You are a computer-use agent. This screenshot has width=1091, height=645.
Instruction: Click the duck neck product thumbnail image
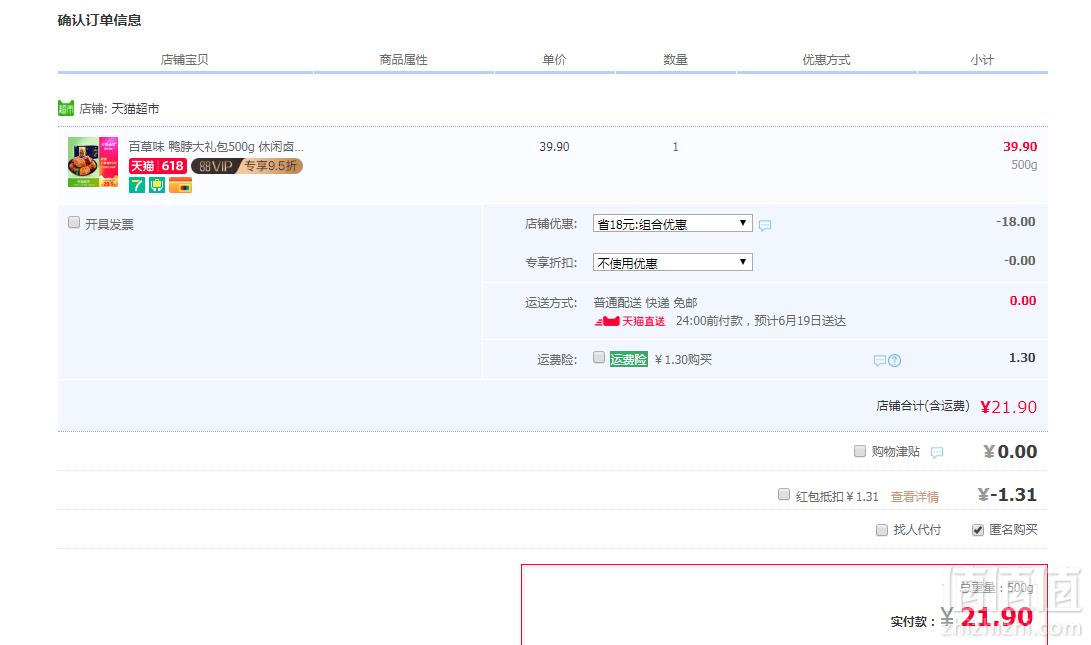pyautogui.click(x=93, y=162)
